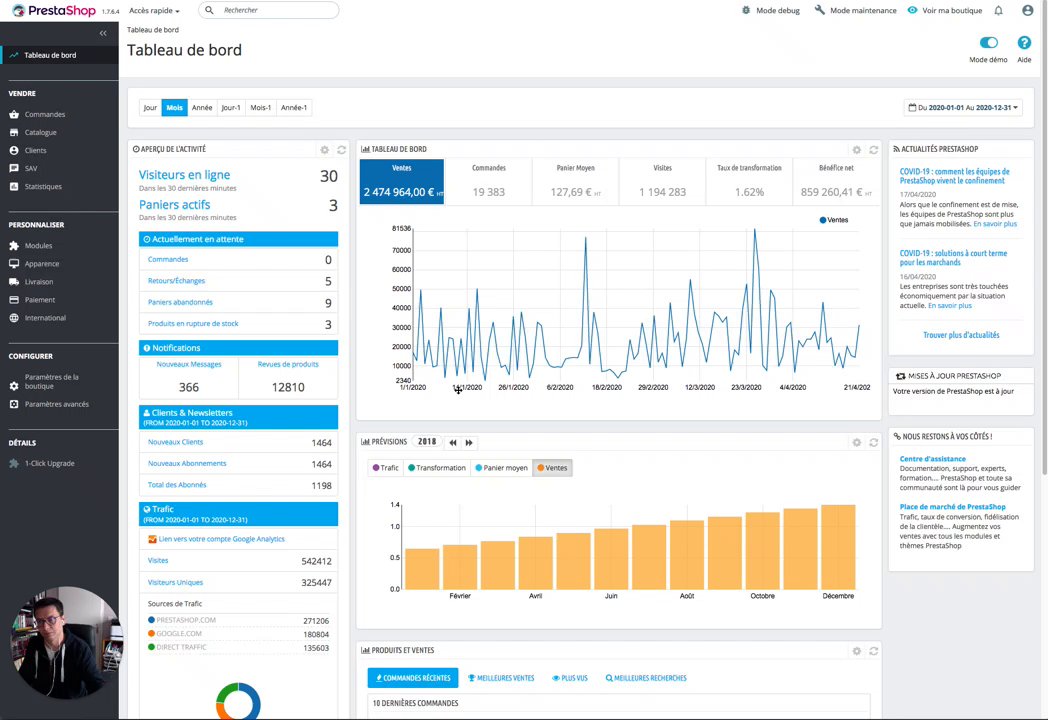This screenshot has height=720, width=1048.
Task: Open the notifications bell icon
Action: [x=998, y=11]
